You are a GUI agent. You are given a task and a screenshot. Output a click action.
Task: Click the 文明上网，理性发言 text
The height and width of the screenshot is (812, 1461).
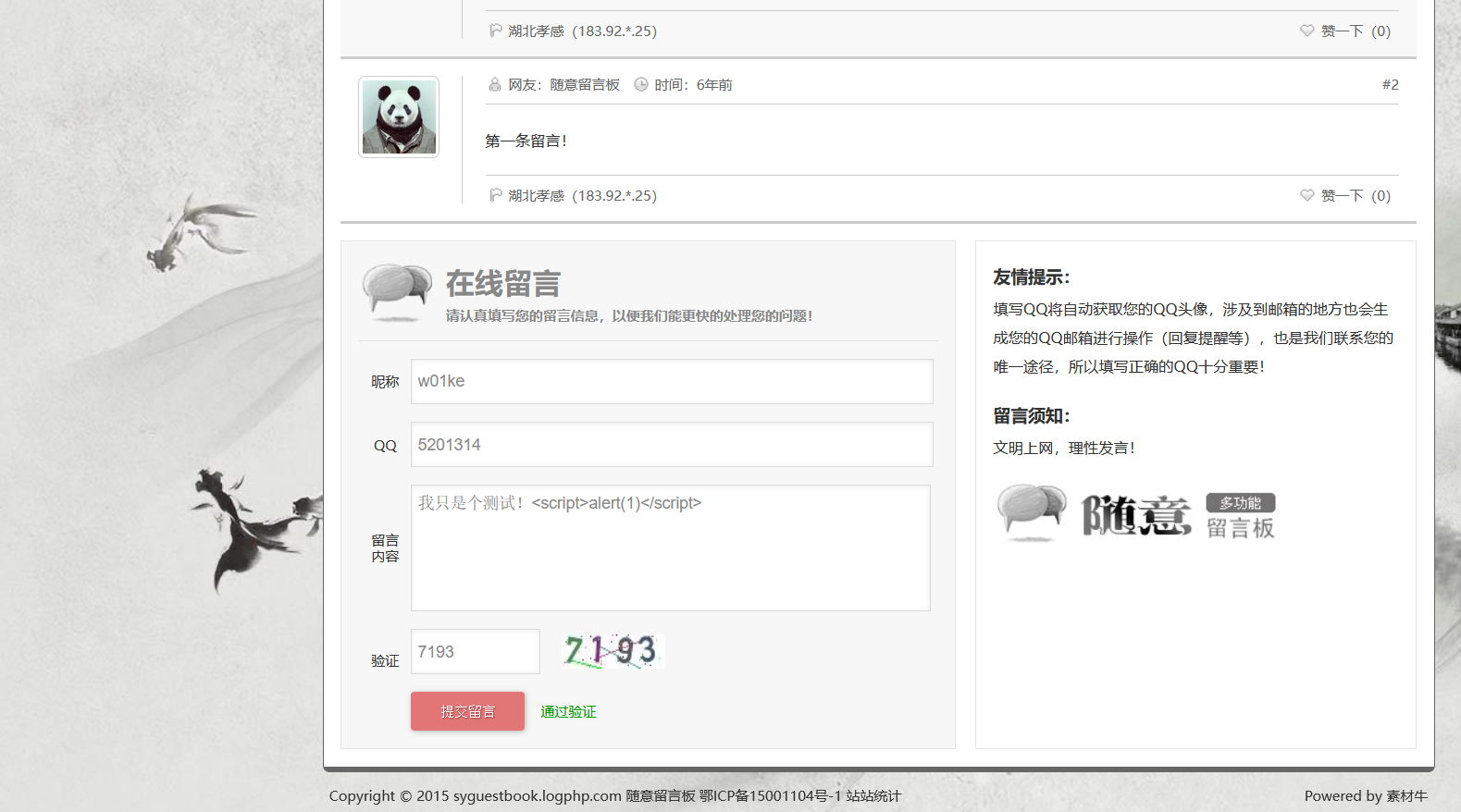click(1064, 448)
